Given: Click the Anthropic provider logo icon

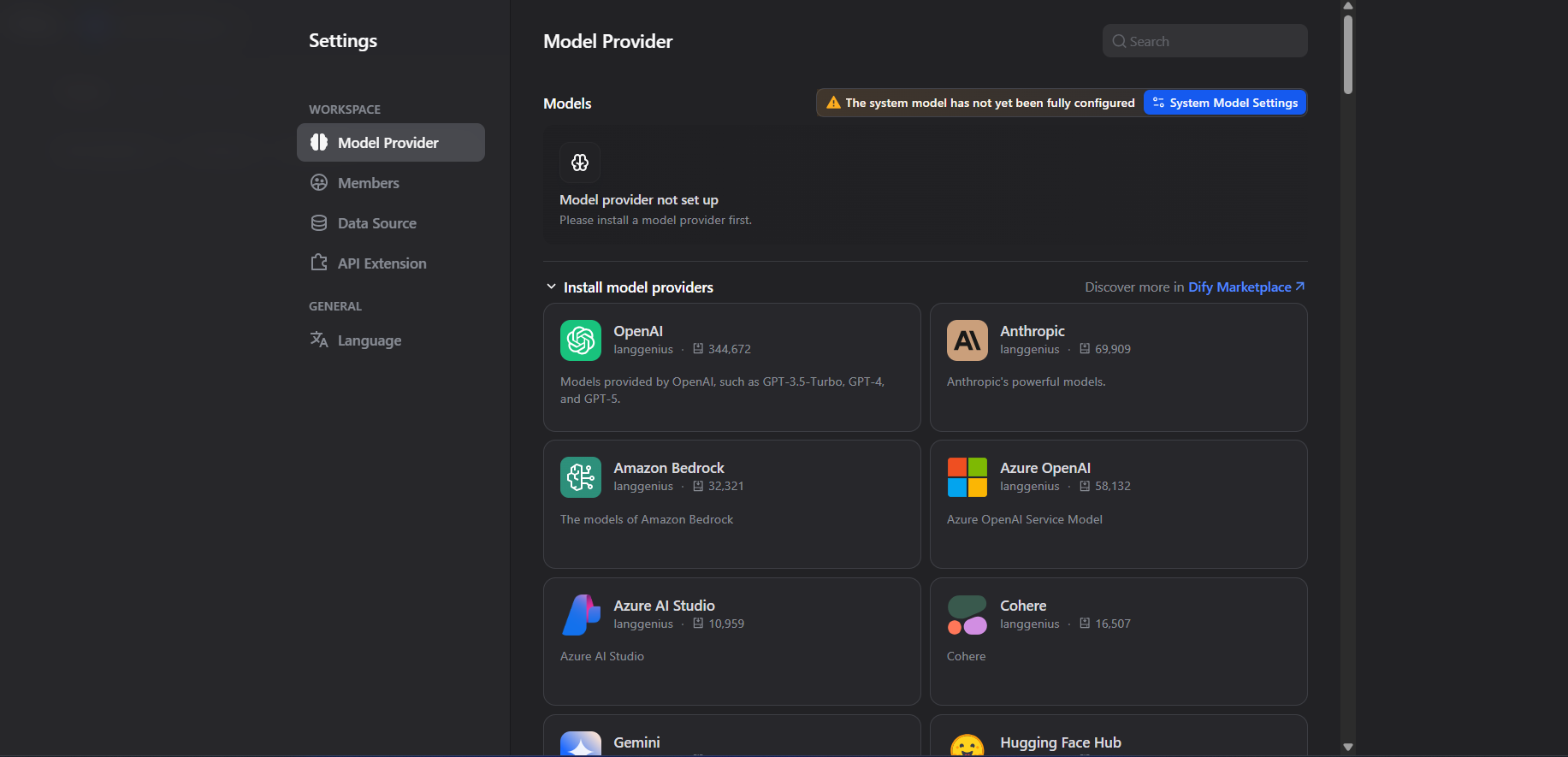Looking at the screenshot, I should 967,340.
